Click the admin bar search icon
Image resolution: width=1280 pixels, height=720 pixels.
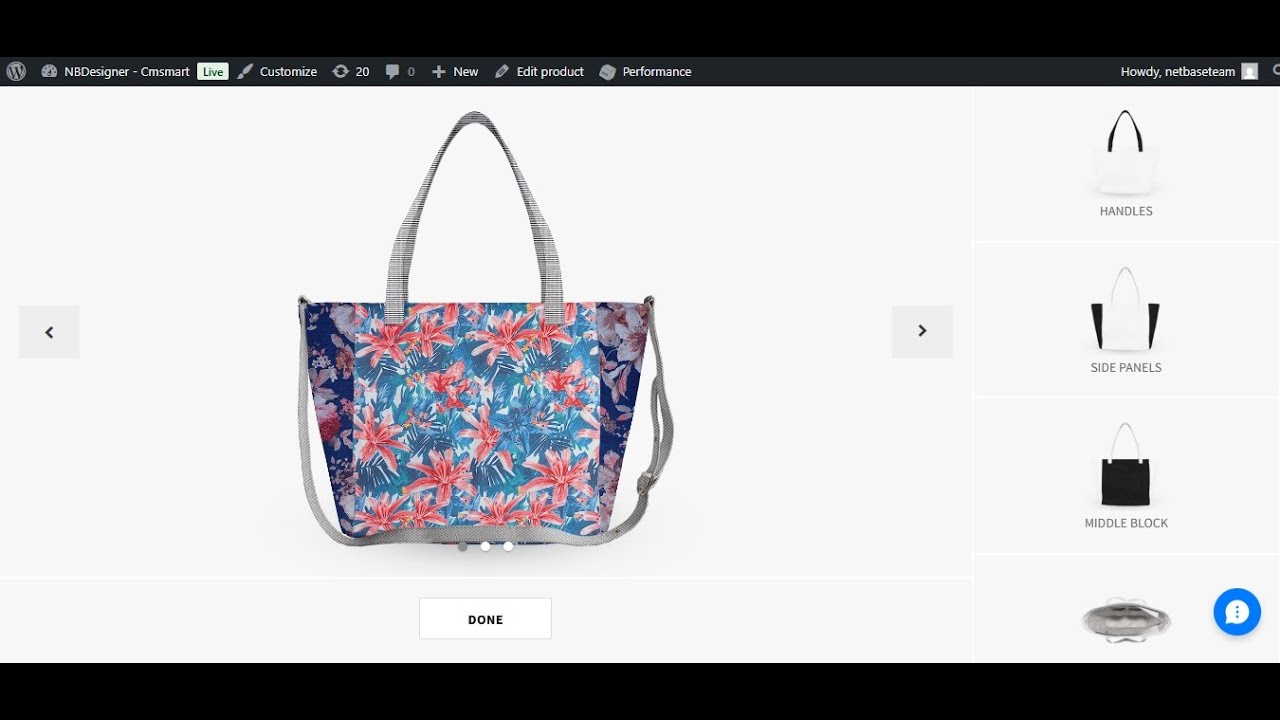click(1275, 71)
